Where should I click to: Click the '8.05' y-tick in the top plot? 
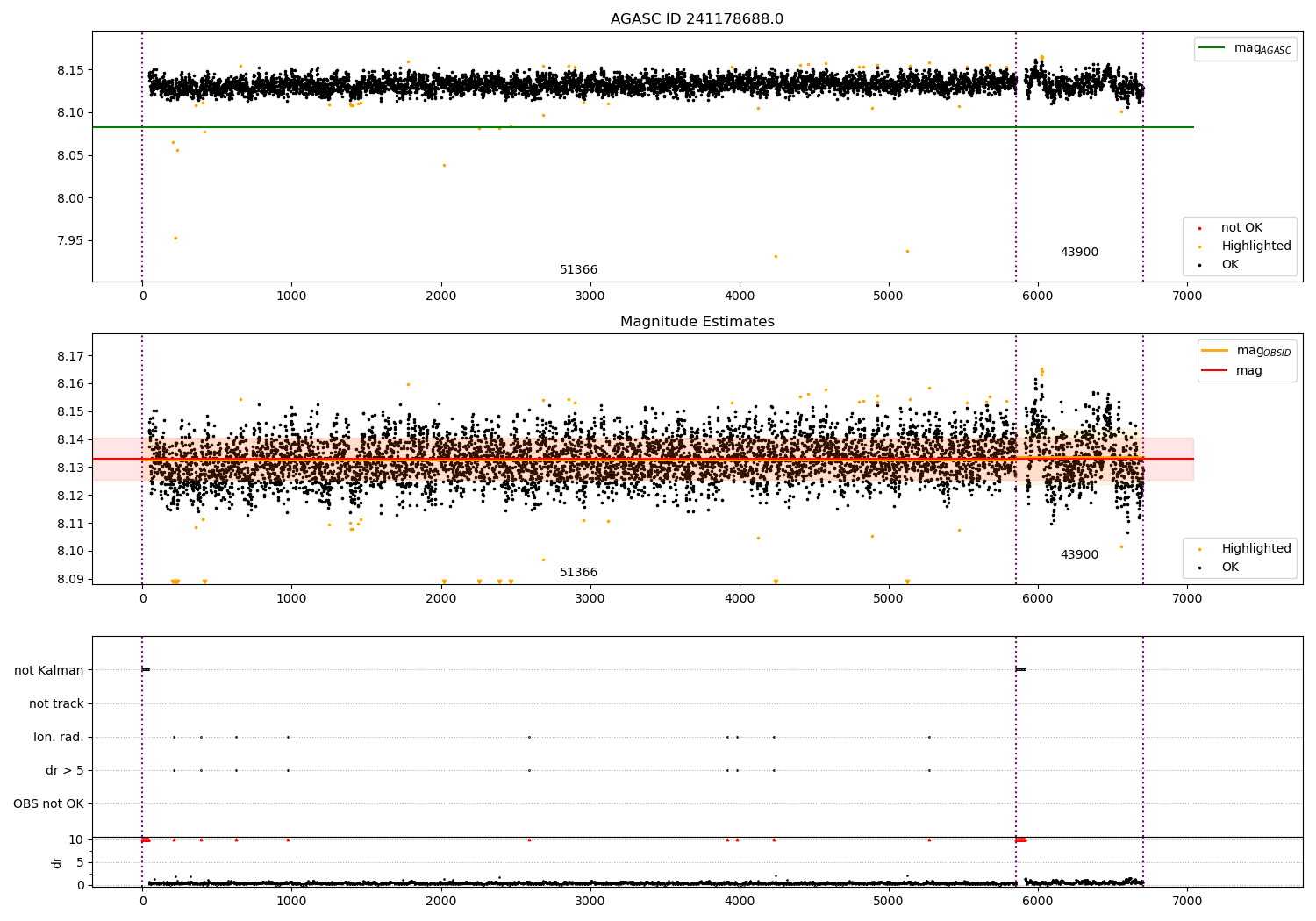[x=70, y=156]
